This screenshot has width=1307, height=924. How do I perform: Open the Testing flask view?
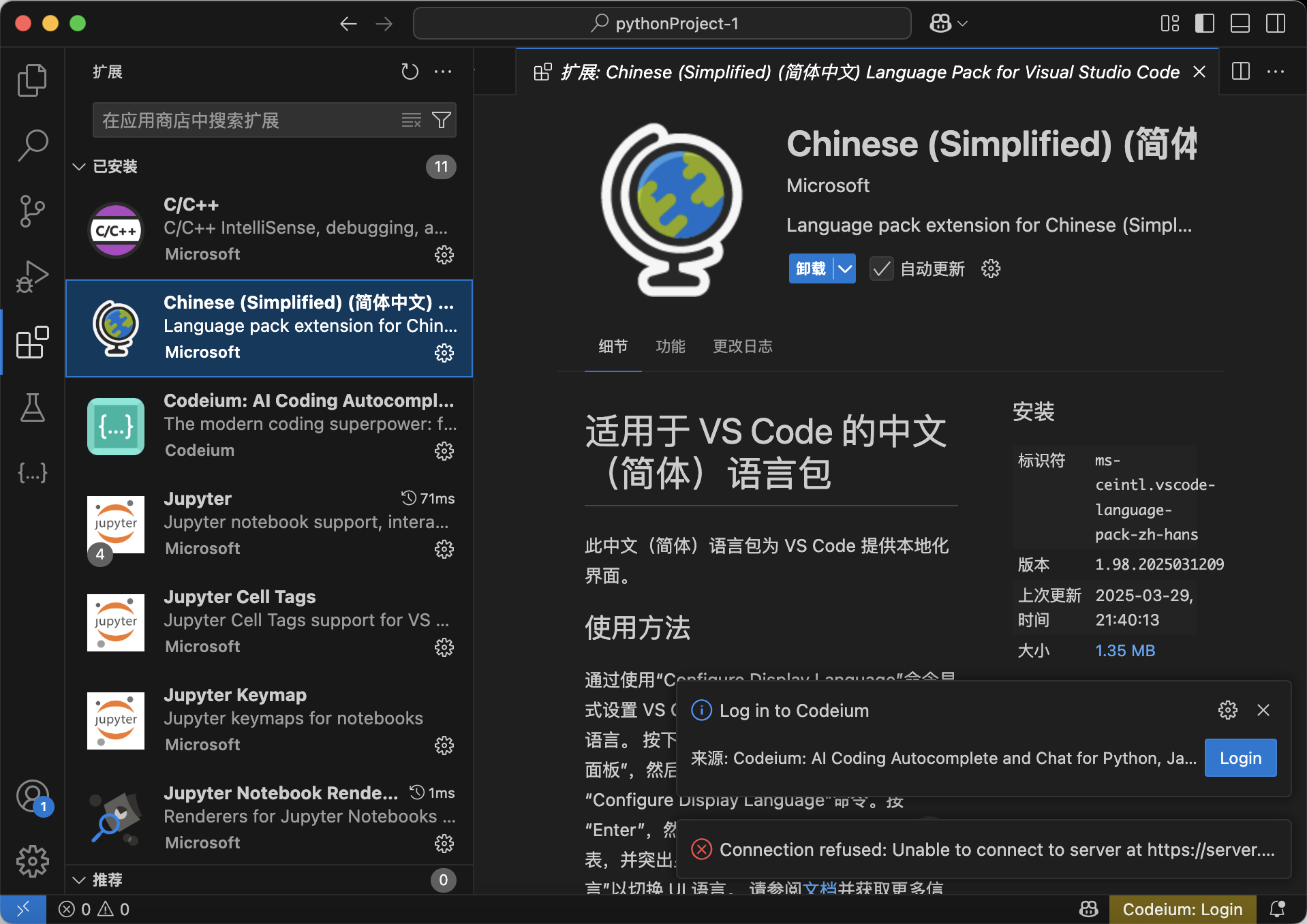32,407
